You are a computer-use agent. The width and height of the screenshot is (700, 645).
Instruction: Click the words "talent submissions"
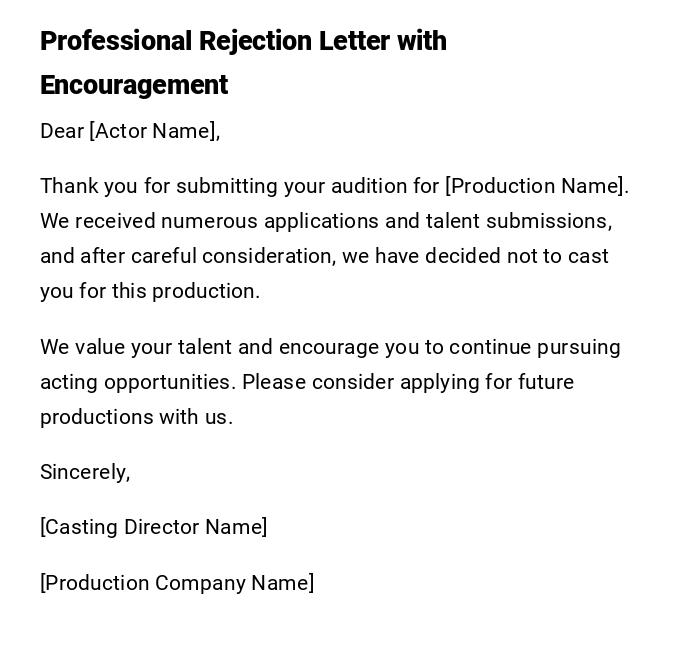click(x=518, y=221)
